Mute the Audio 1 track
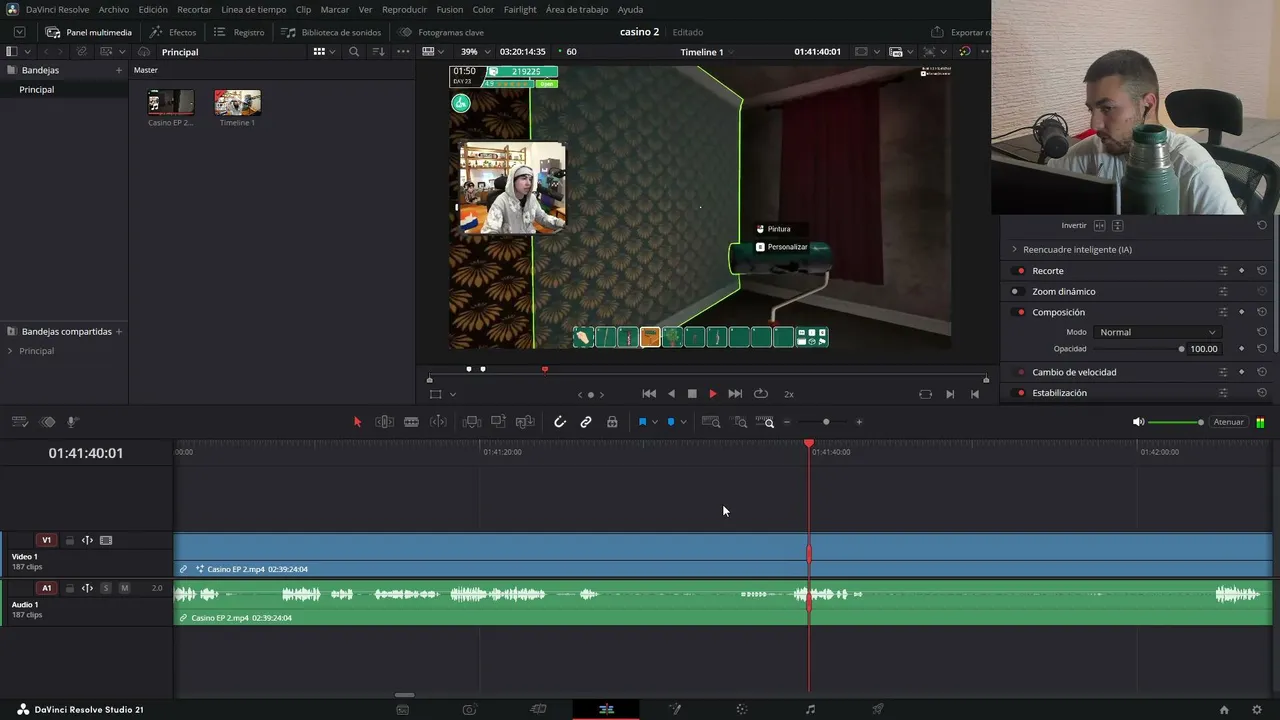 (125, 588)
